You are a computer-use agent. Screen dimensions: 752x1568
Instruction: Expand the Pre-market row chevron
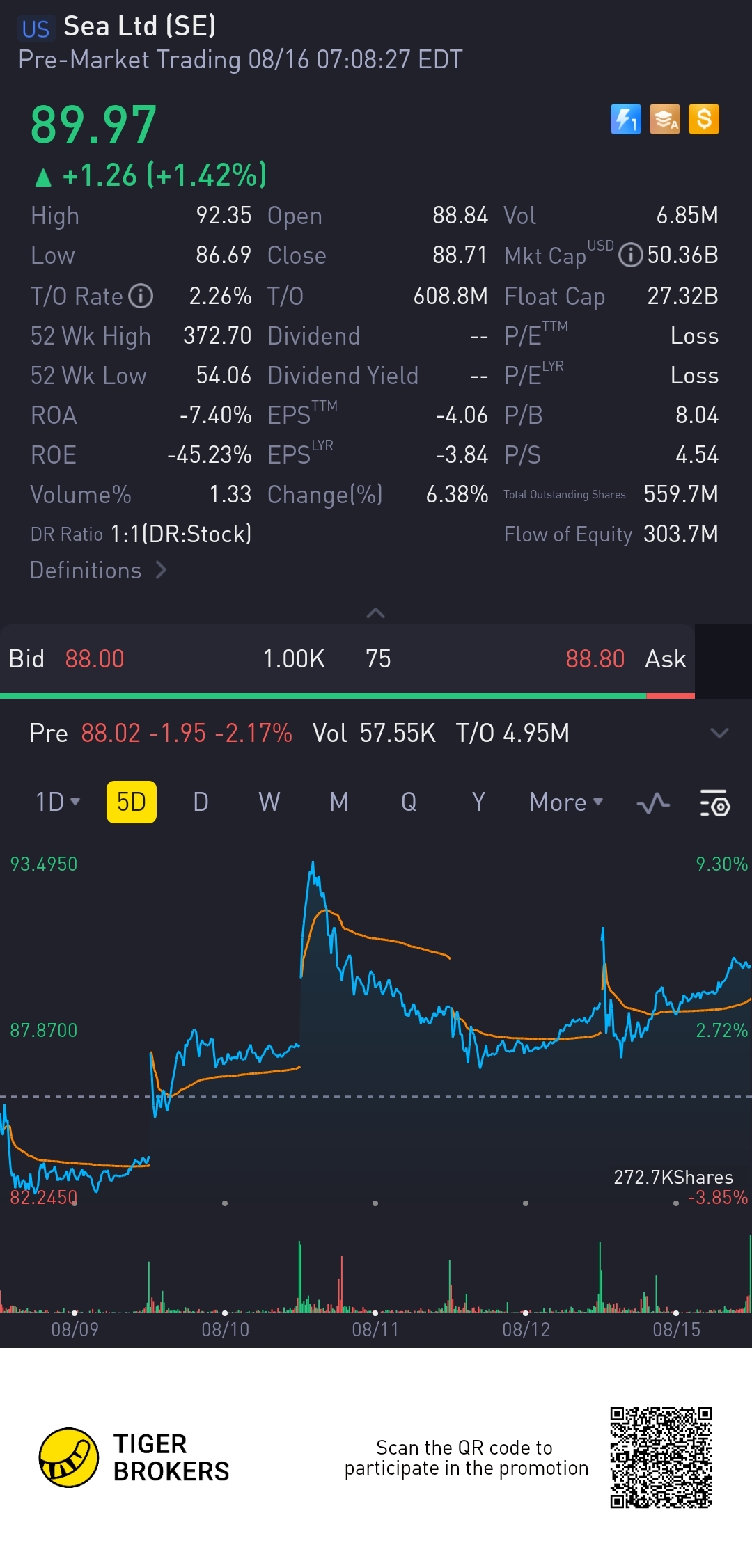pyautogui.click(x=719, y=733)
